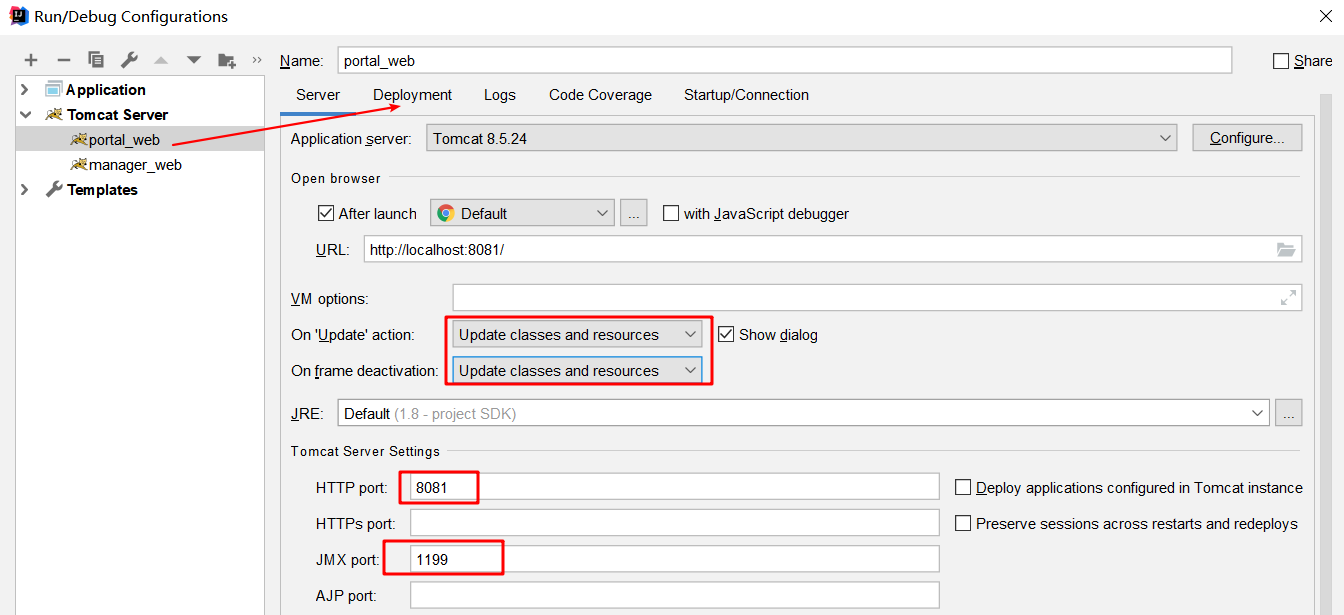Open the JRE Default dropdown
The width and height of the screenshot is (1344, 615).
(804, 413)
